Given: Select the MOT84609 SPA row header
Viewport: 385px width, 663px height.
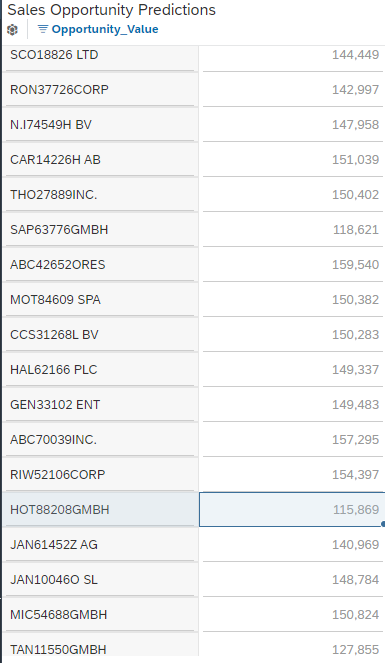Looking at the screenshot, I should (x=101, y=300).
